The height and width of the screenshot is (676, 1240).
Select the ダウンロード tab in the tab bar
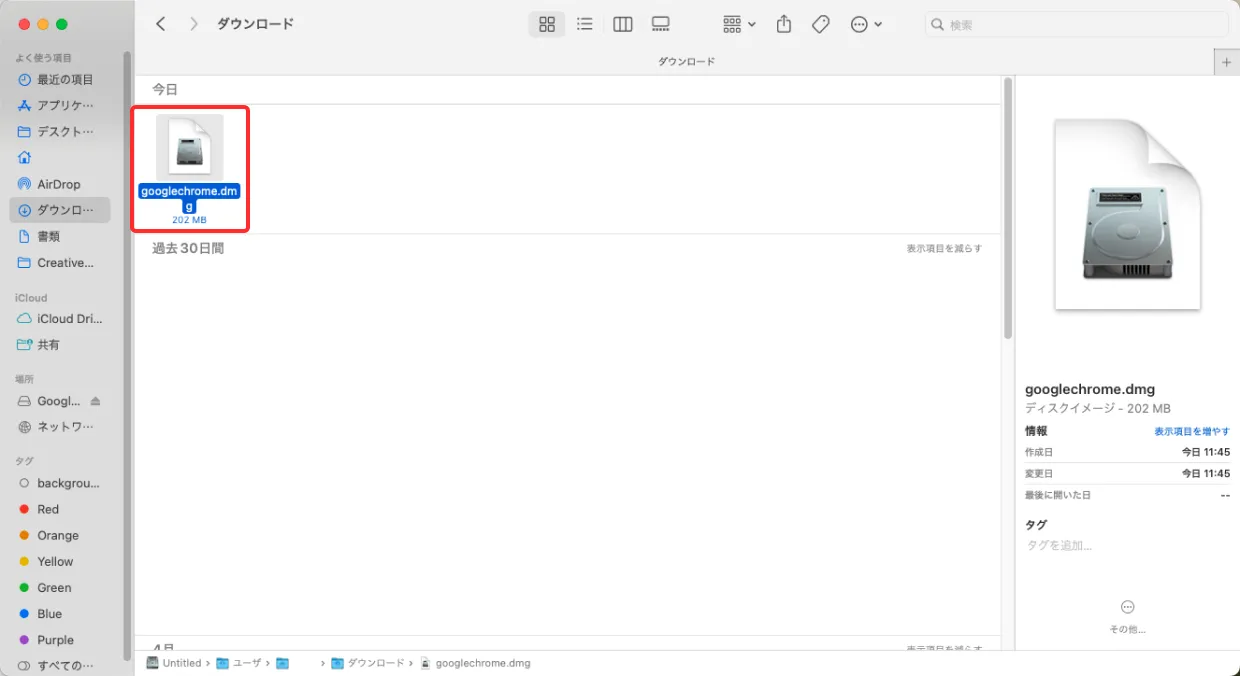tap(686, 62)
